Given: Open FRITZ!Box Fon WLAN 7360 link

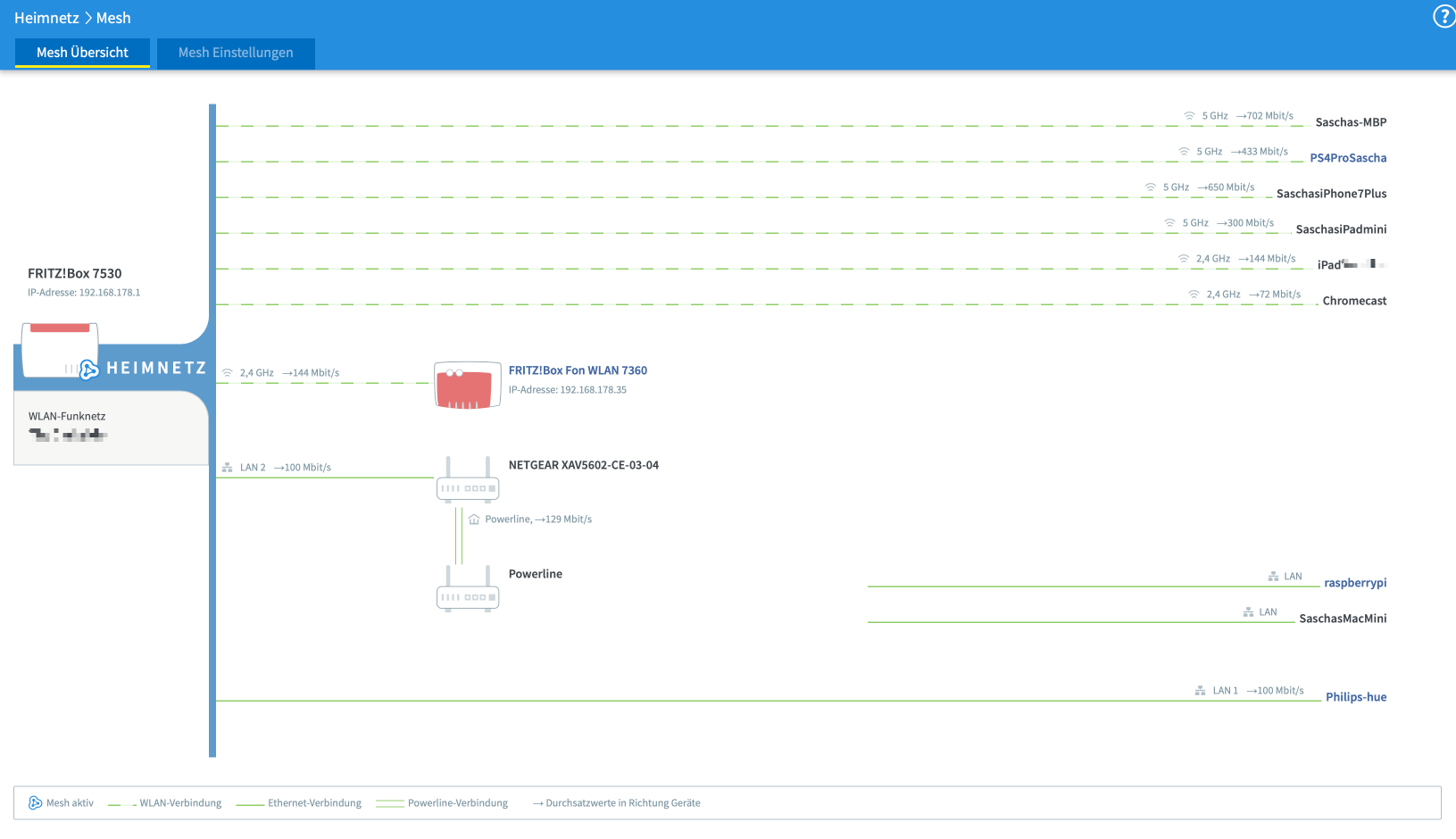Looking at the screenshot, I should pyautogui.click(x=578, y=370).
